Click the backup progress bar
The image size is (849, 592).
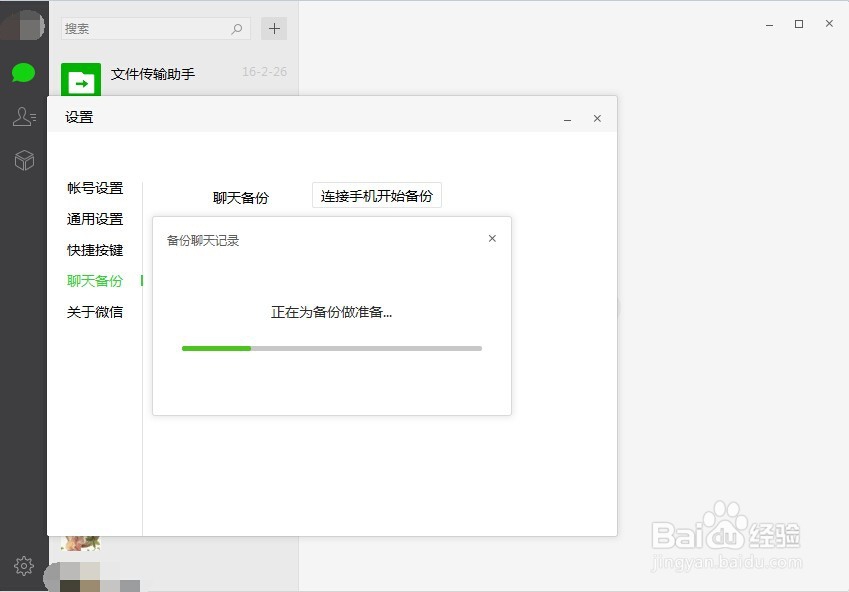tap(332, 348)
